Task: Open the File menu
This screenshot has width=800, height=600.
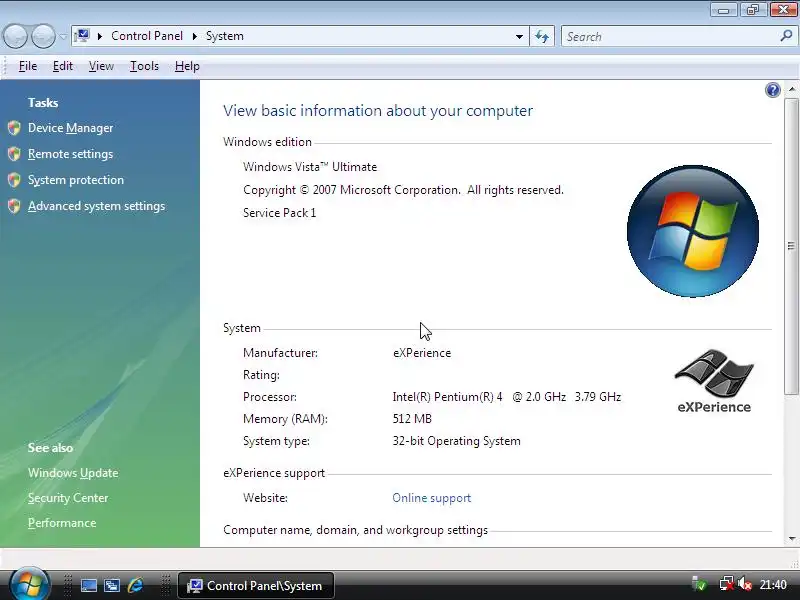Action: tap(28, 66)
